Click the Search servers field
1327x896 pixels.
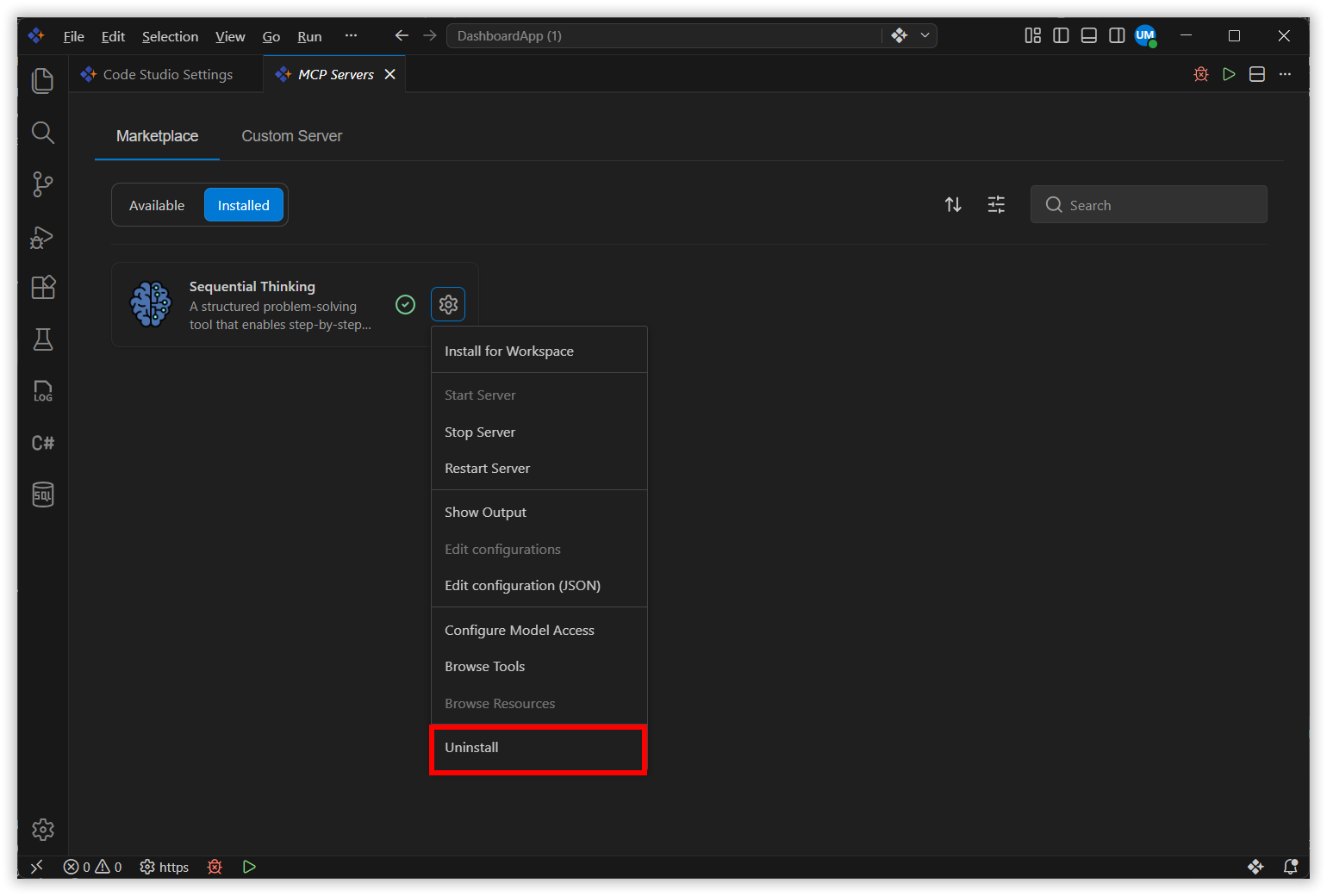click(x=1149, y=205)
